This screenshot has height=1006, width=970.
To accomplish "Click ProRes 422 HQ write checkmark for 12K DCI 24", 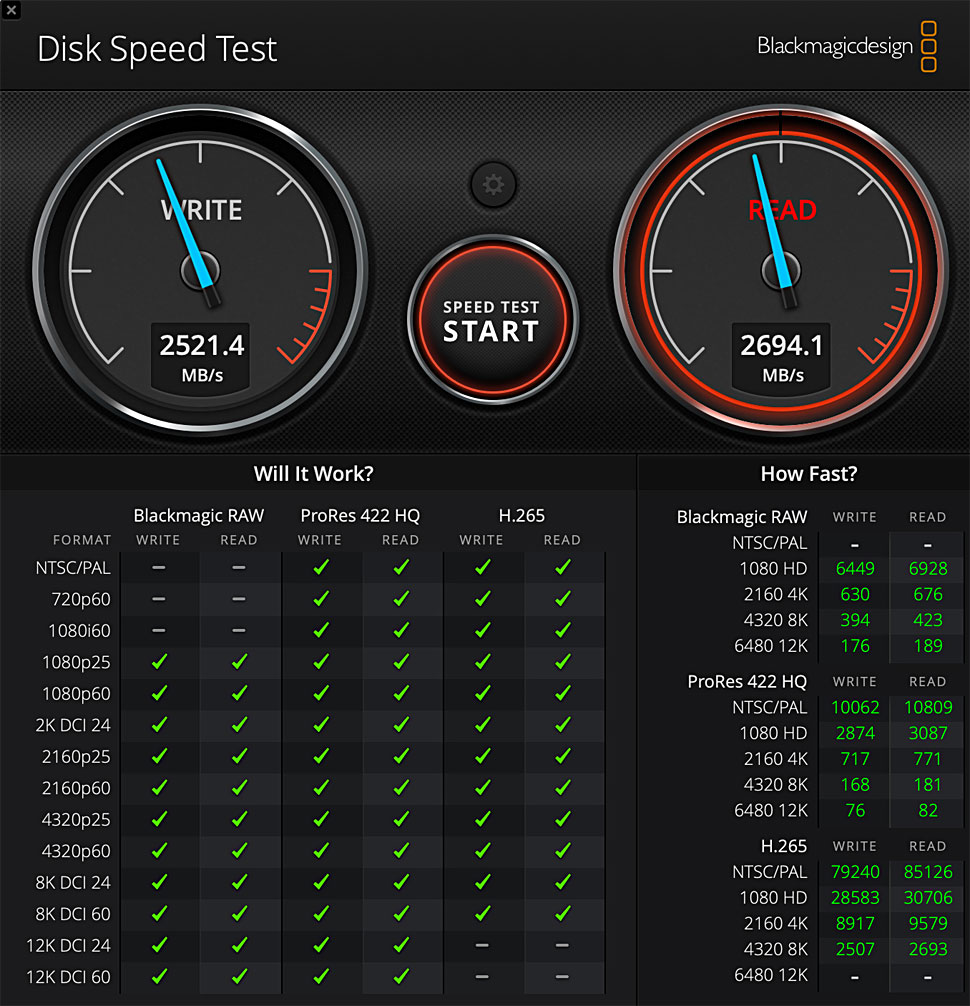I will pyautogui.click(x=321, y=945).
